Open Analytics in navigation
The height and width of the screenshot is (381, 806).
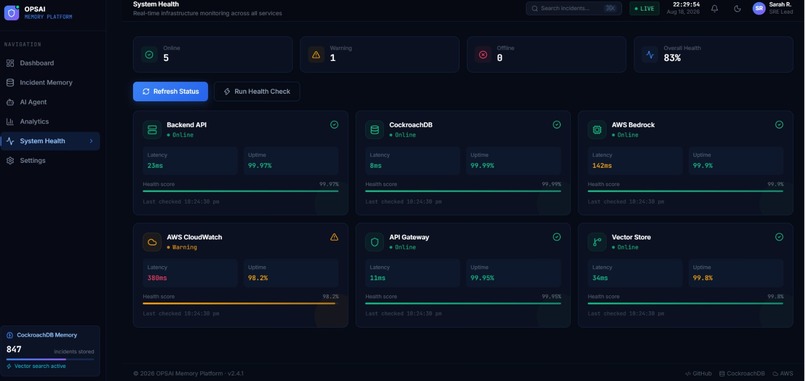[x=50, y=121]
